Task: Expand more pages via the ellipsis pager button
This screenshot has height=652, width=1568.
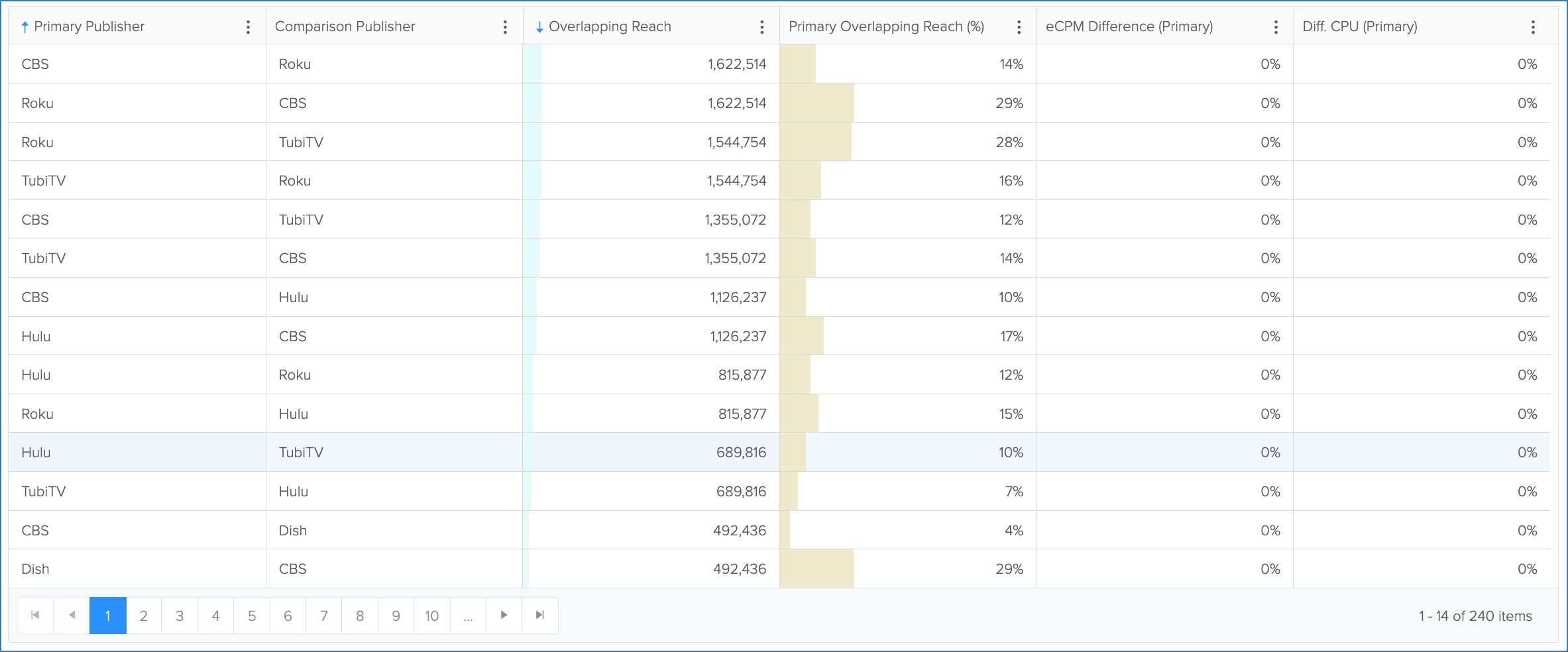Action: [x=468, y=616]
